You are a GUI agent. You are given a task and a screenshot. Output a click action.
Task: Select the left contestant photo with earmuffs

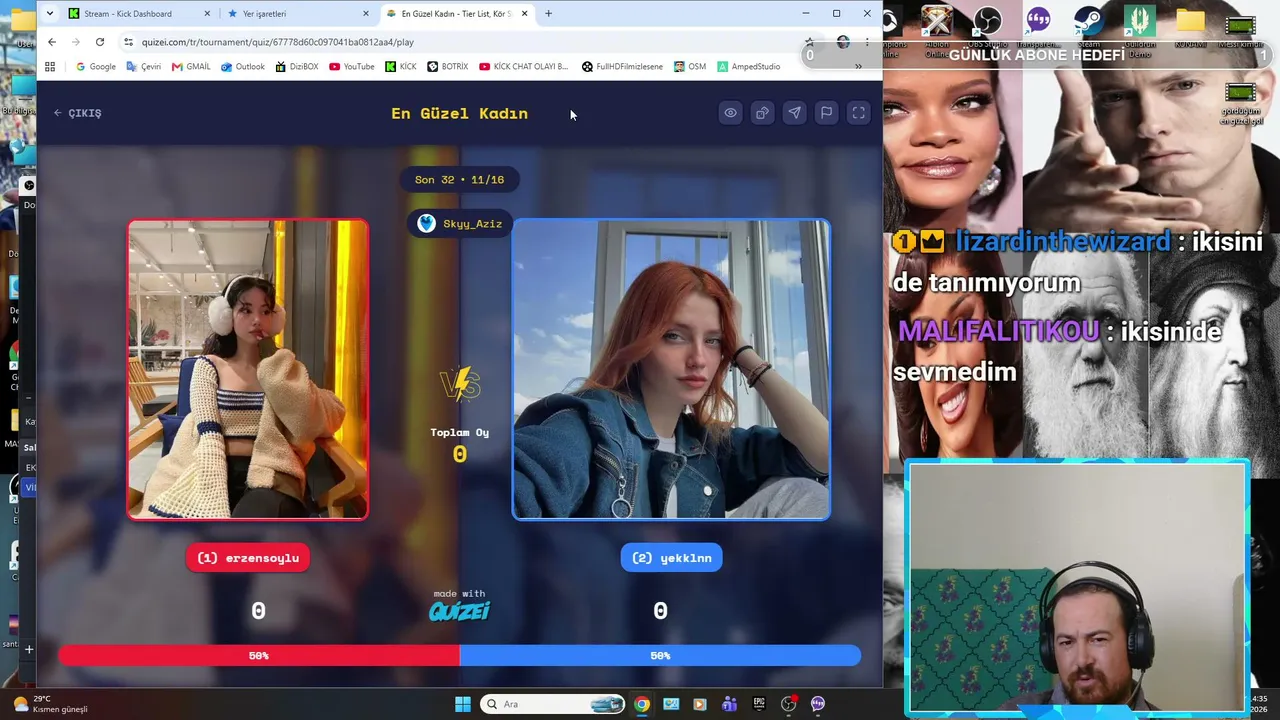click(x=248, y=370)
